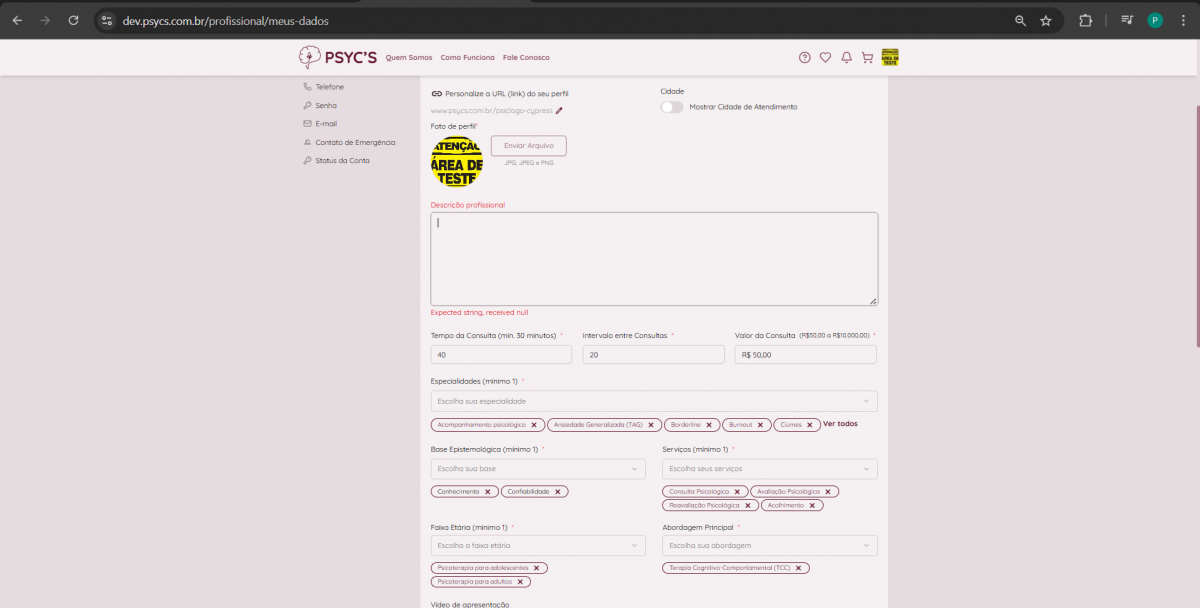
Task: Remove the Acolhimento service tag
Action: pyautogui.click(x=813, y=506)
